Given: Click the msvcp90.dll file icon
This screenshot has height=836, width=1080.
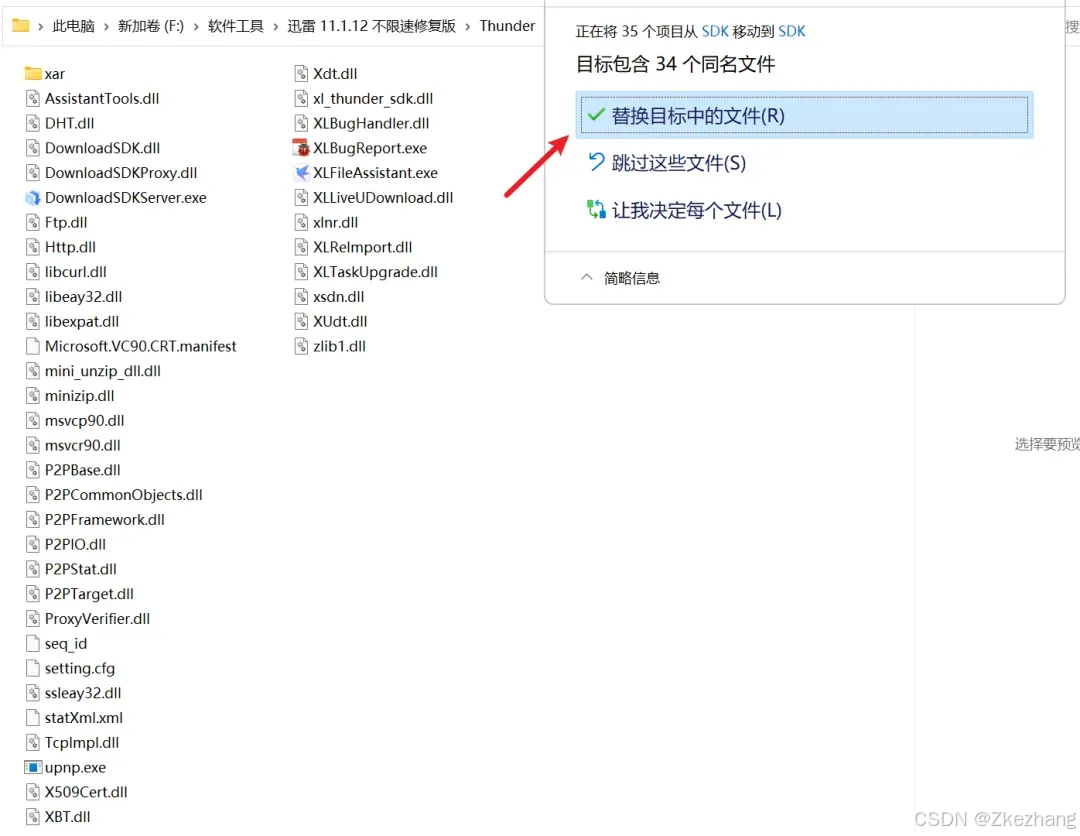Looking at the screenshot, I should tap(32, 420).
